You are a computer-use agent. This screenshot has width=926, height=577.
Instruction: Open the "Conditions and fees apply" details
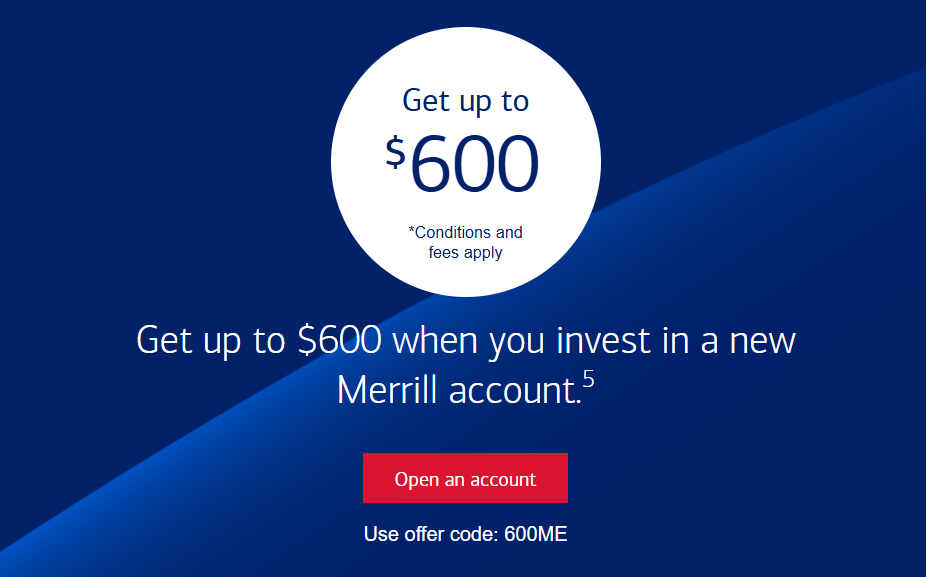[465, 242]
